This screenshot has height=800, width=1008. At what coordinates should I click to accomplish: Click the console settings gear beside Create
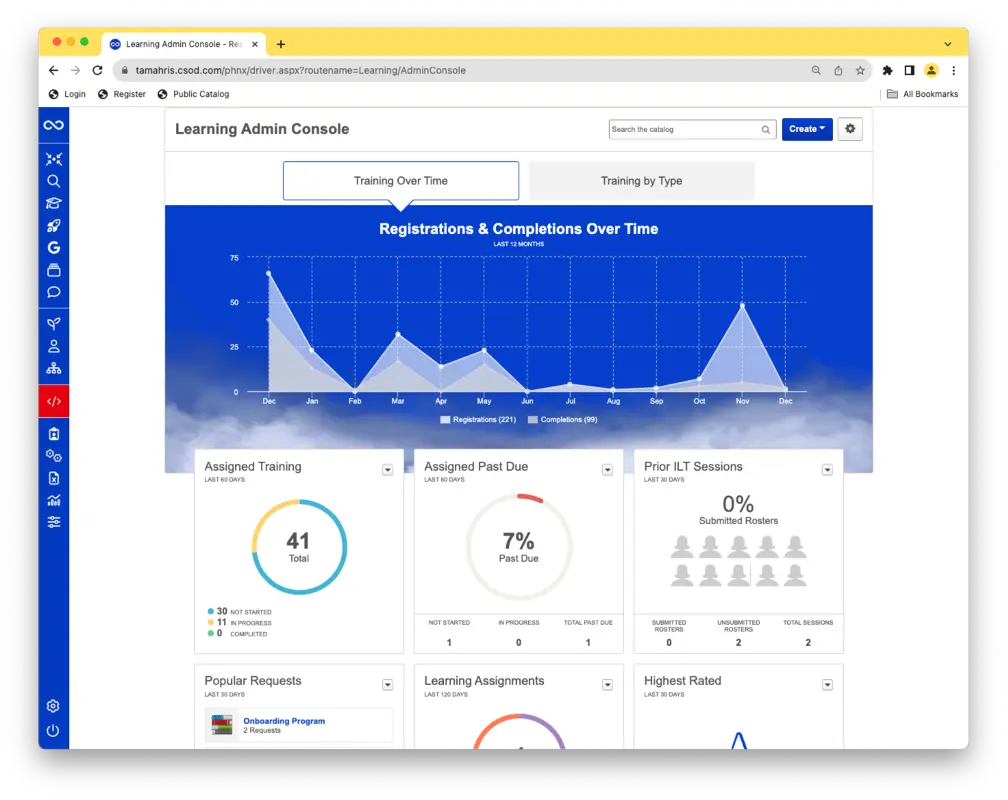coord(850,129)
